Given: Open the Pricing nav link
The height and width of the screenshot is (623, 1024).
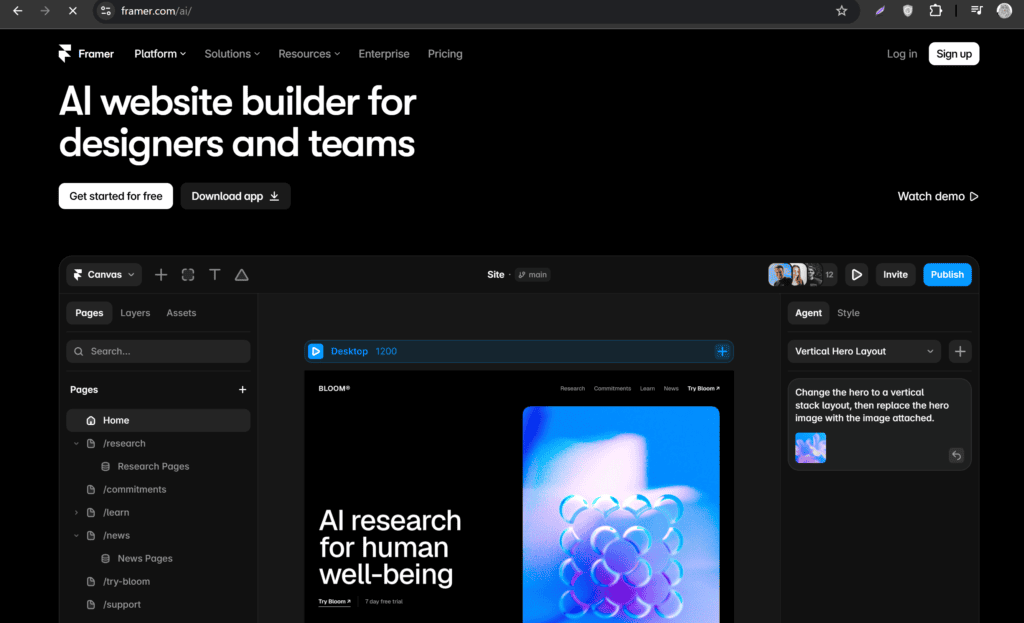Looking at the screenshot, I should [445, 54].
